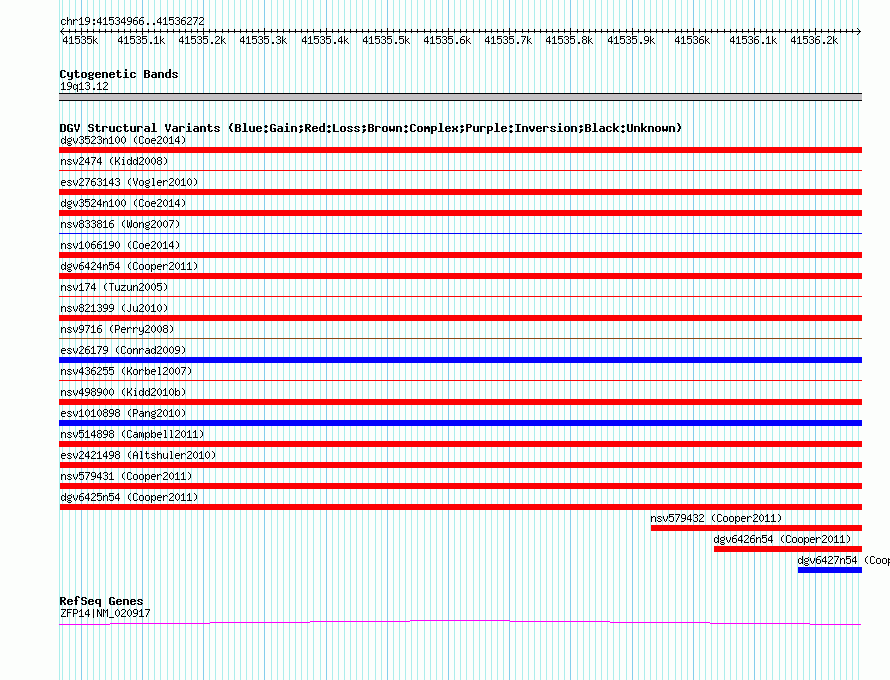Click the dgv3523n100 (Coe2014) variant label
Image resolution: width=890 pixels, height=680 pixels.
[123, 140]
